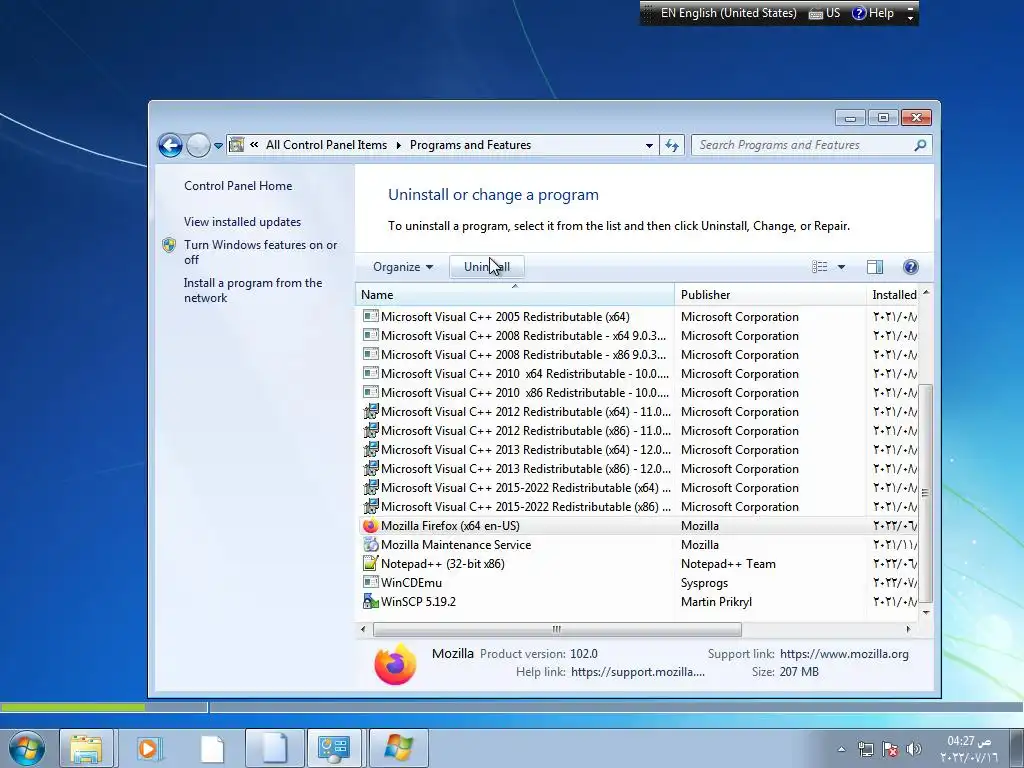Click EN English language bar indicator
This screenshot has width=1024, height=768.
tap(728, 13)
